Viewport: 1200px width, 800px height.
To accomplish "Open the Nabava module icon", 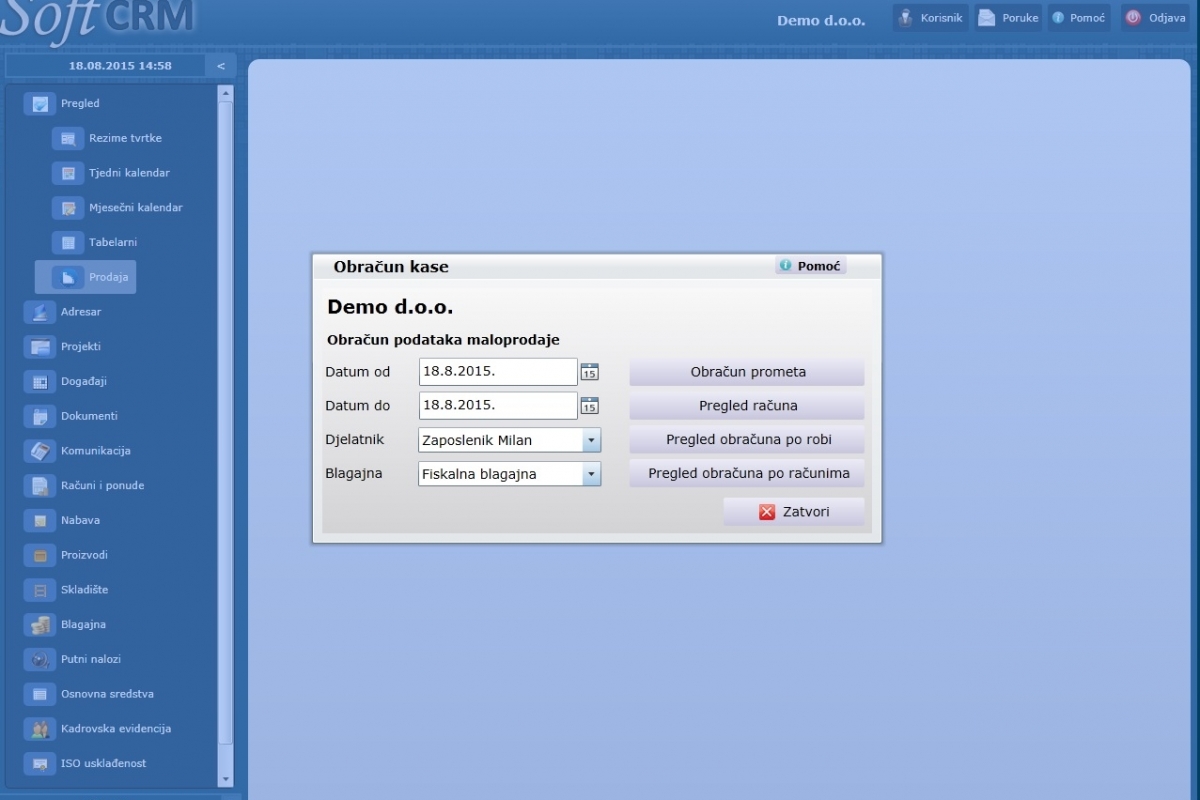I will [40, 520].
